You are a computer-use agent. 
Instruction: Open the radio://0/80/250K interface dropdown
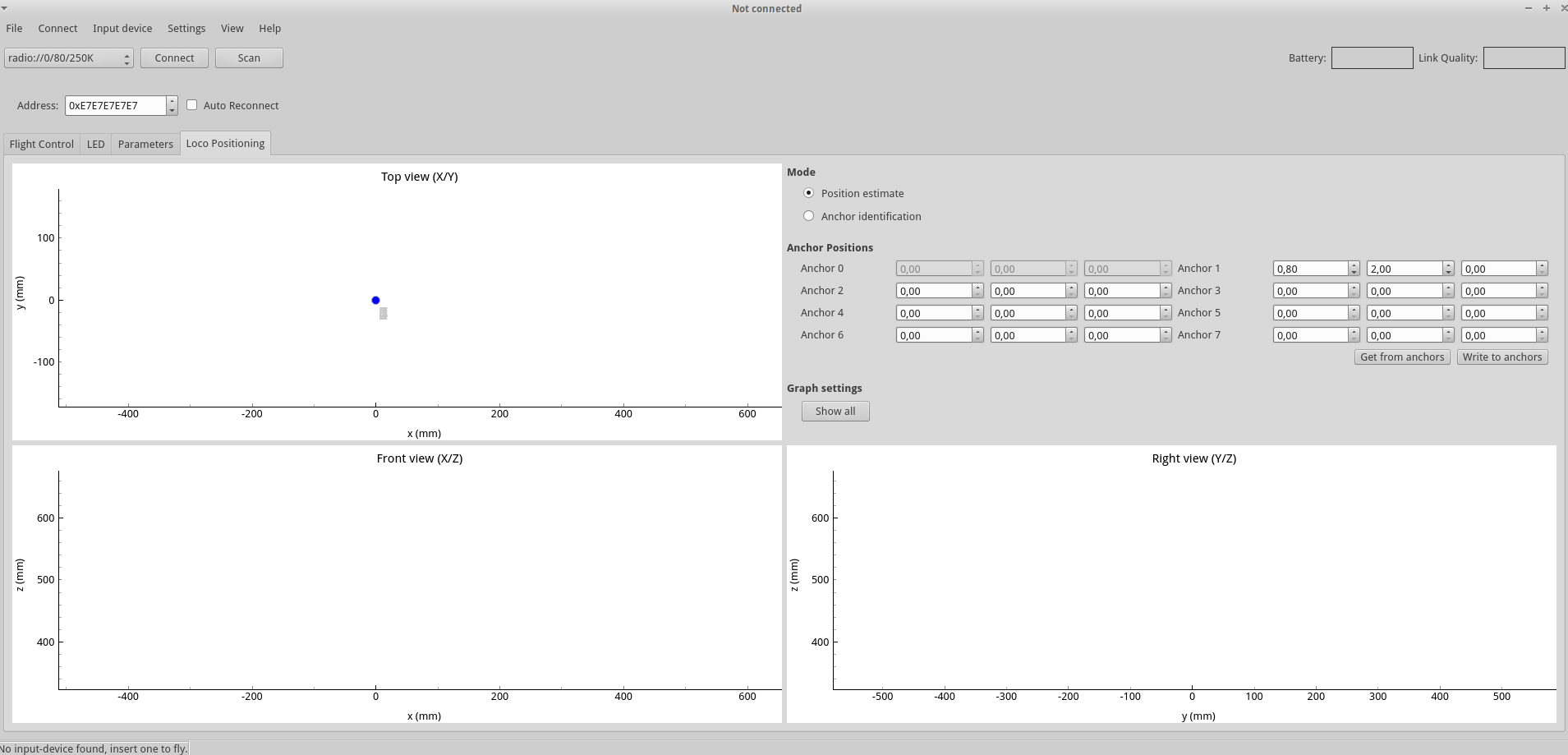[x=69, y=58]
